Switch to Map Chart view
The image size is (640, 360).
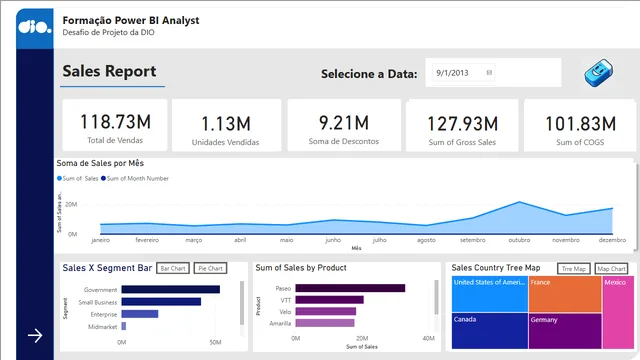point(611,269)
